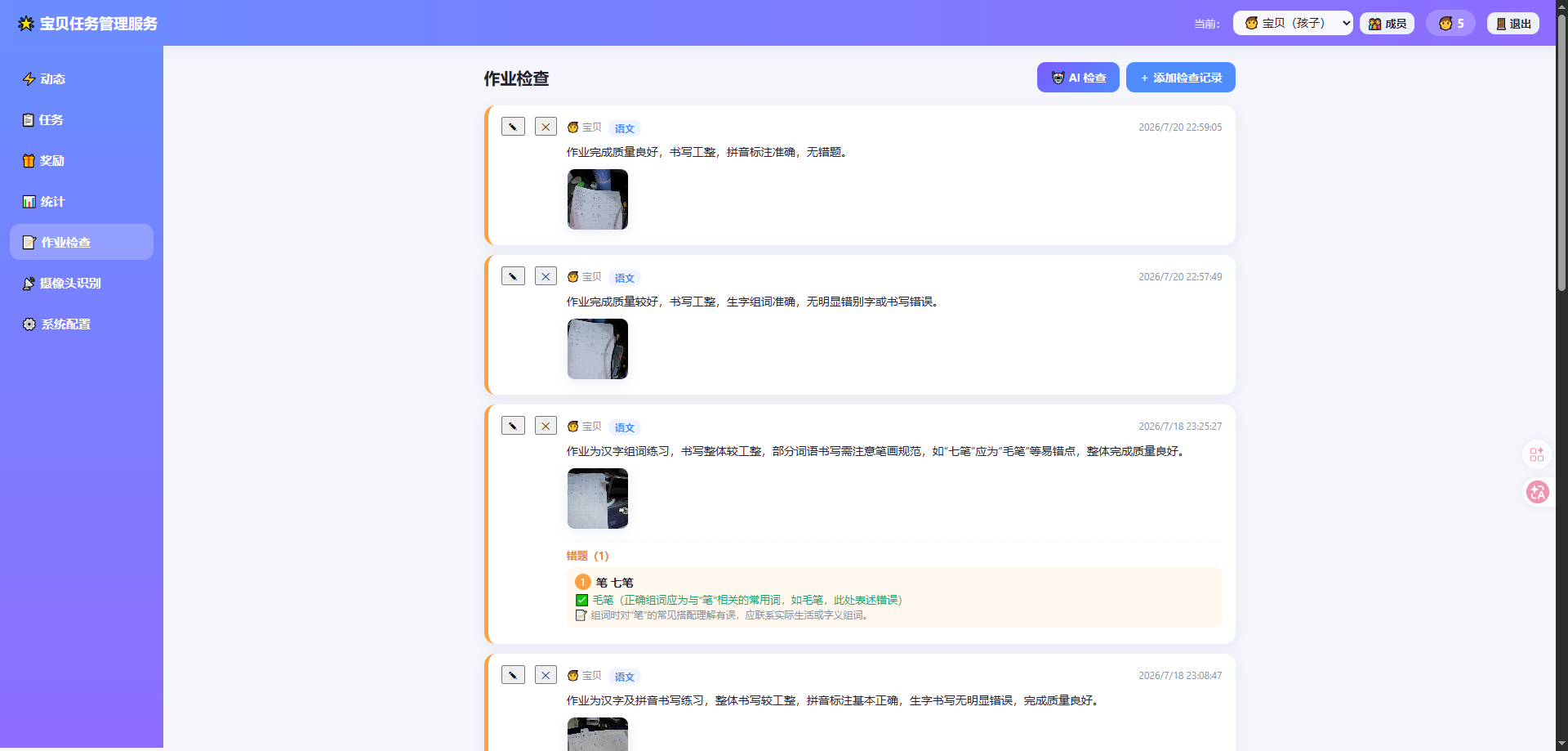
Task: Click the 退出 button
Action: pos(1513,24)
